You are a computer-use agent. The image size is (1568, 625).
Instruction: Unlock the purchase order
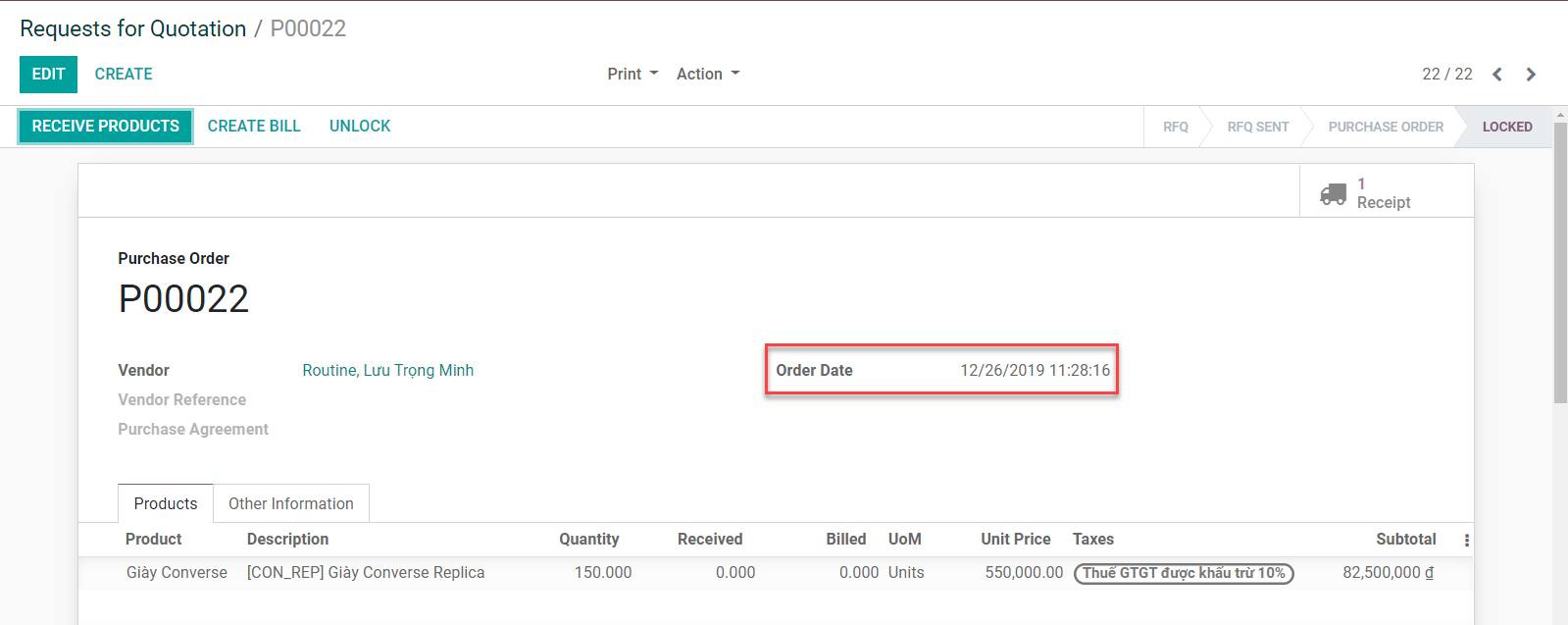click(360, 127)
